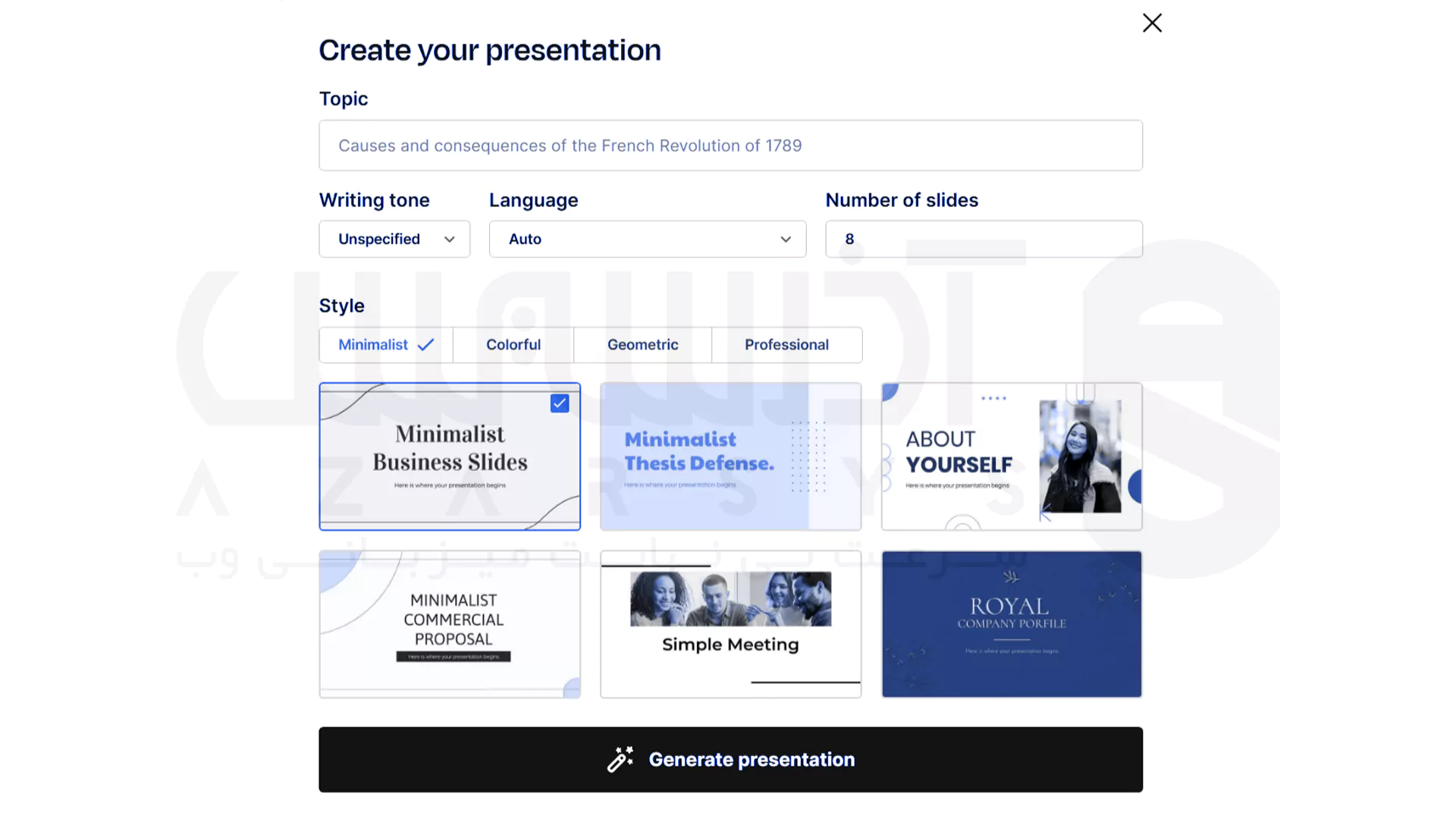1456x819 pixels.
Task: Select the Royal Company Profile template
Action: coord(1012,624)
